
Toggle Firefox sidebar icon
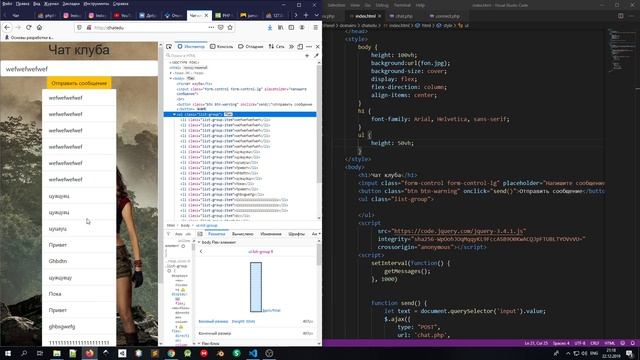click(291, 27)
